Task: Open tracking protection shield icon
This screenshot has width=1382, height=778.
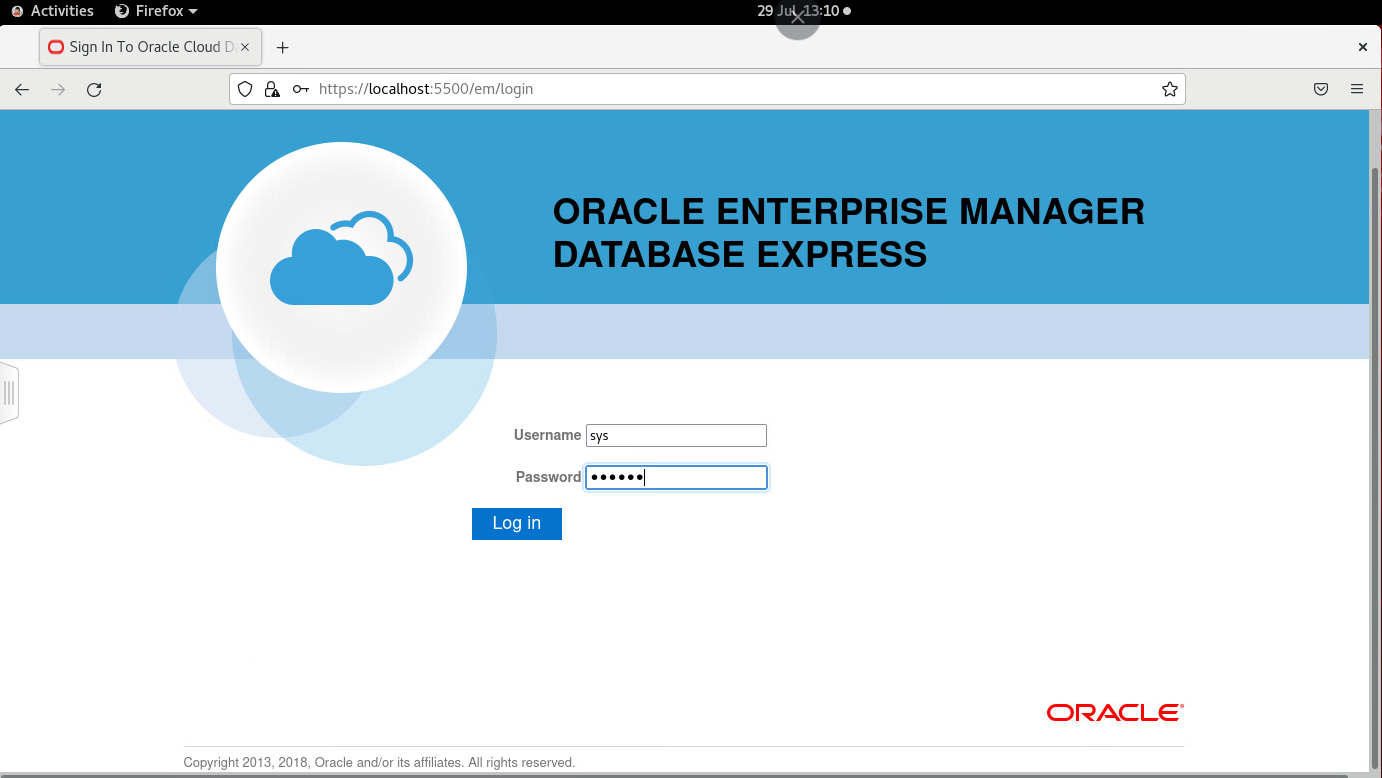Action: [245, 89]
